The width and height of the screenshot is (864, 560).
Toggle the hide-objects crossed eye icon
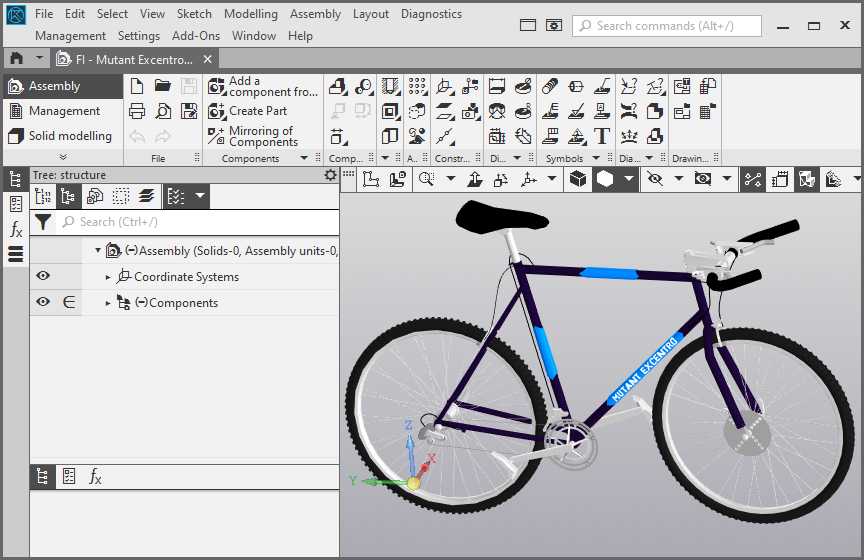tap(655, 179)
